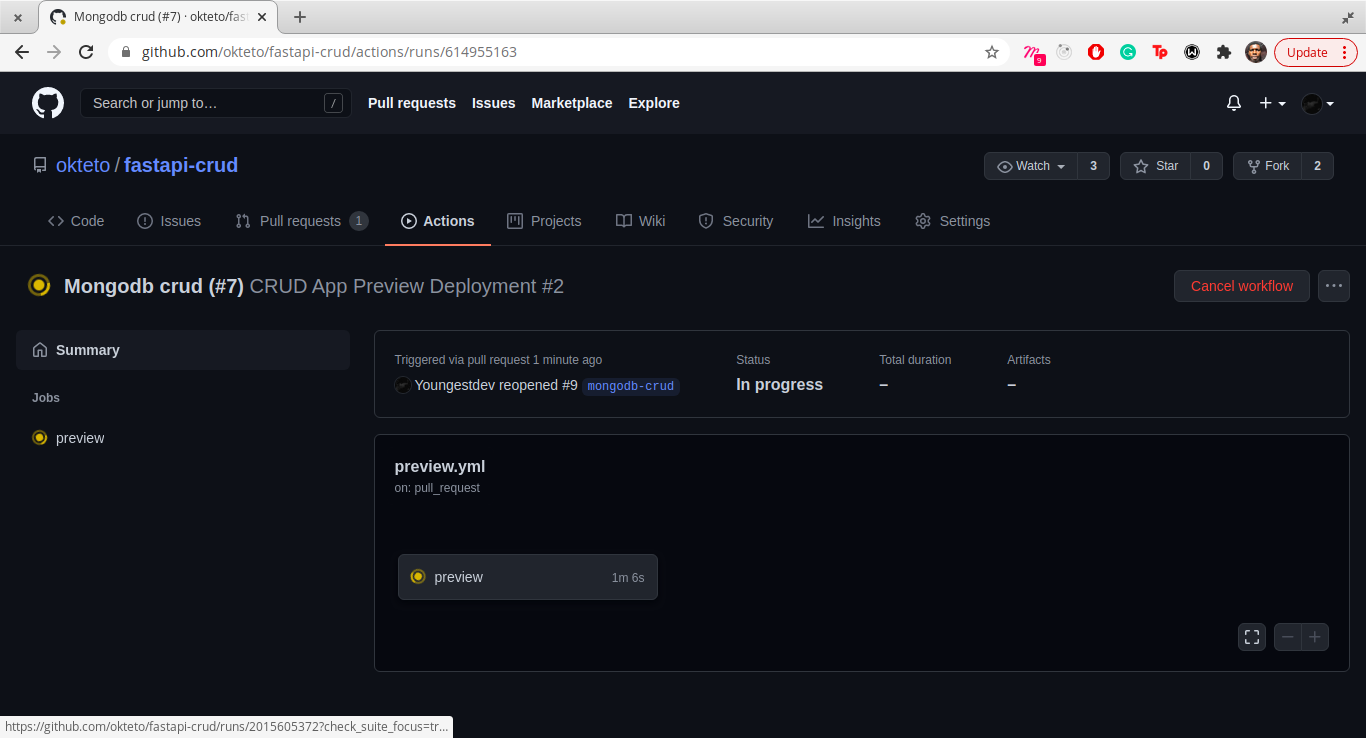This screenshot has width=1366, height=738.
Task: Open the Star count of 0
Action: pos(1206,166)
